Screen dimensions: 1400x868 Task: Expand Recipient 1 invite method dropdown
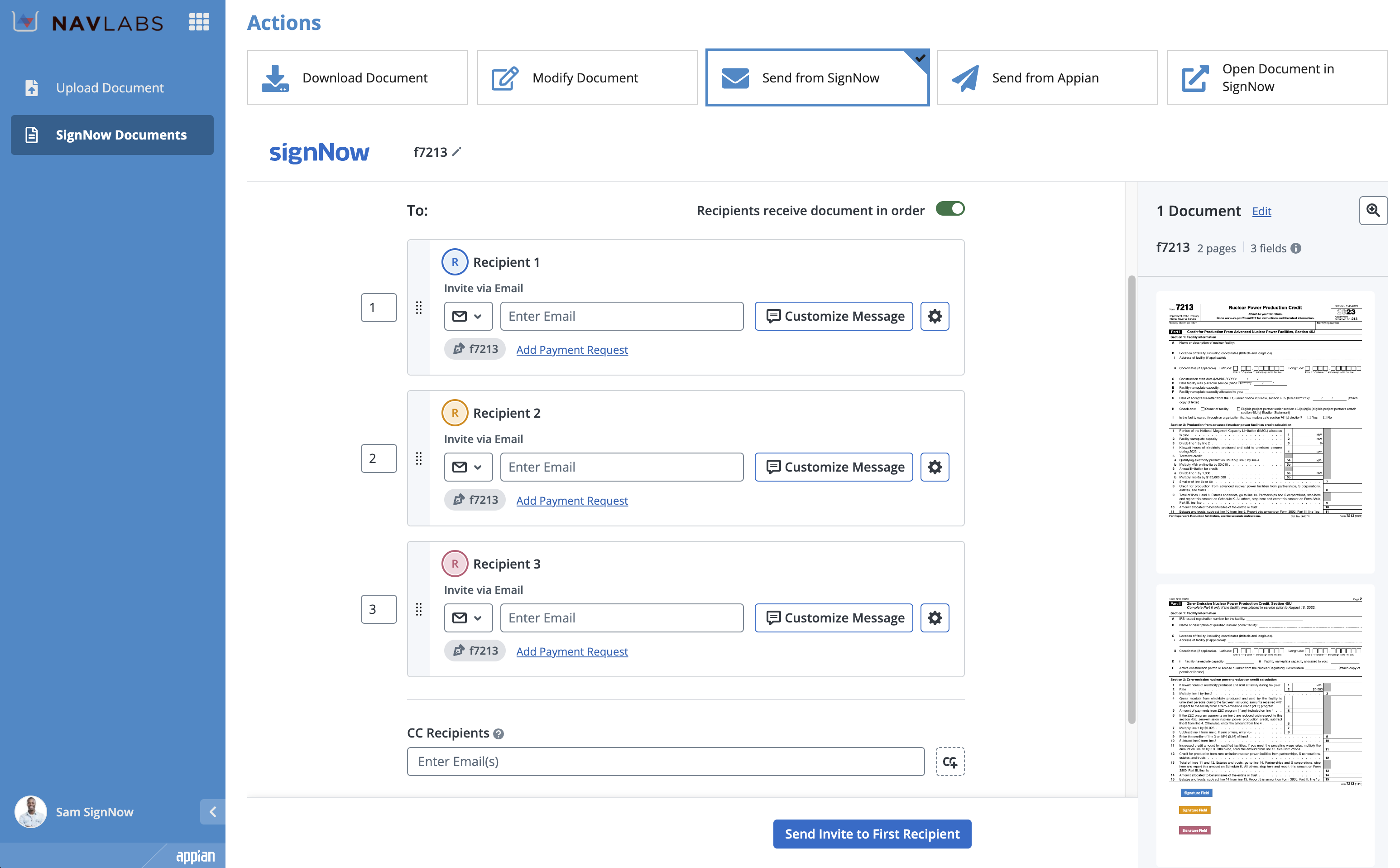click(468, 316)
